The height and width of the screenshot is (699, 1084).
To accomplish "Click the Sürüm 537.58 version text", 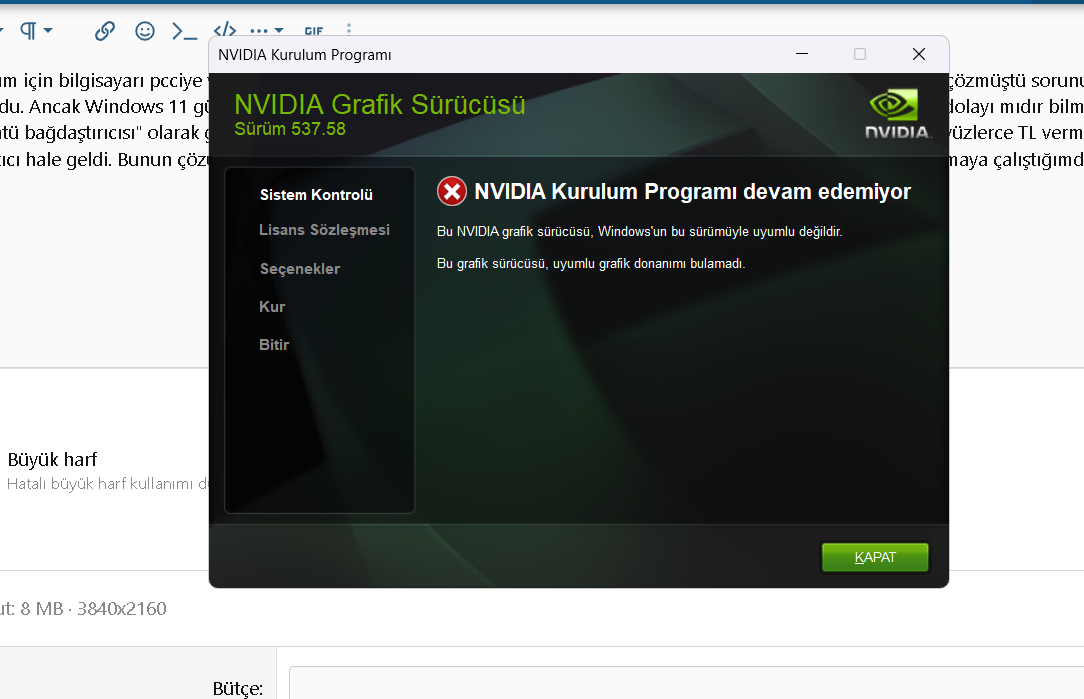I will (290, 129).
